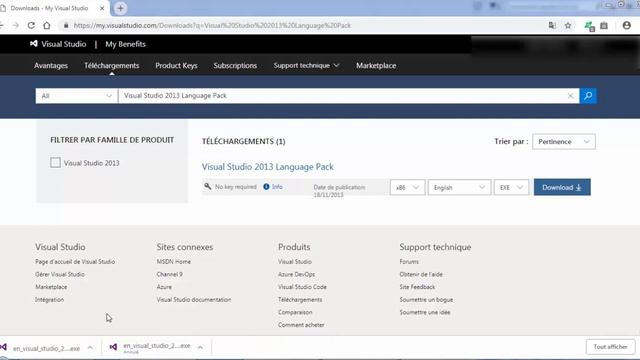
Task: Open the English language dropdown
Action: (x=459, y=187)
